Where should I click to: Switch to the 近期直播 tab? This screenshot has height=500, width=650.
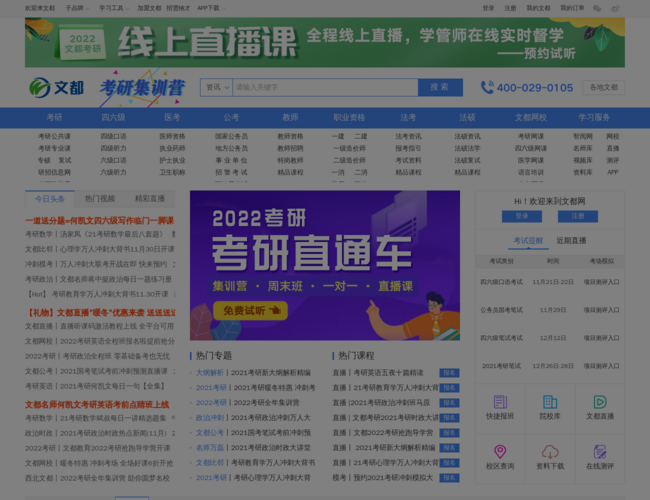[x=571, y=240]
